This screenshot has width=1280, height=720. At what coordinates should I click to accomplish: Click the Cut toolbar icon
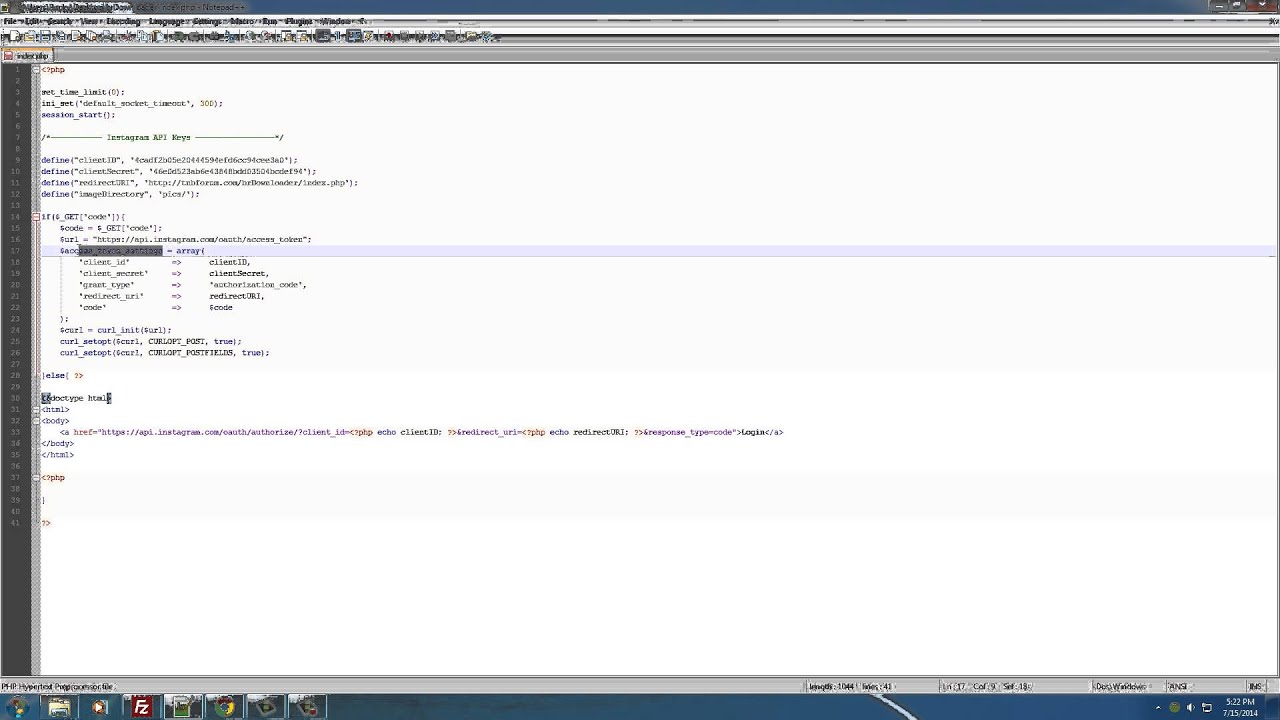[x=130, y=36]
